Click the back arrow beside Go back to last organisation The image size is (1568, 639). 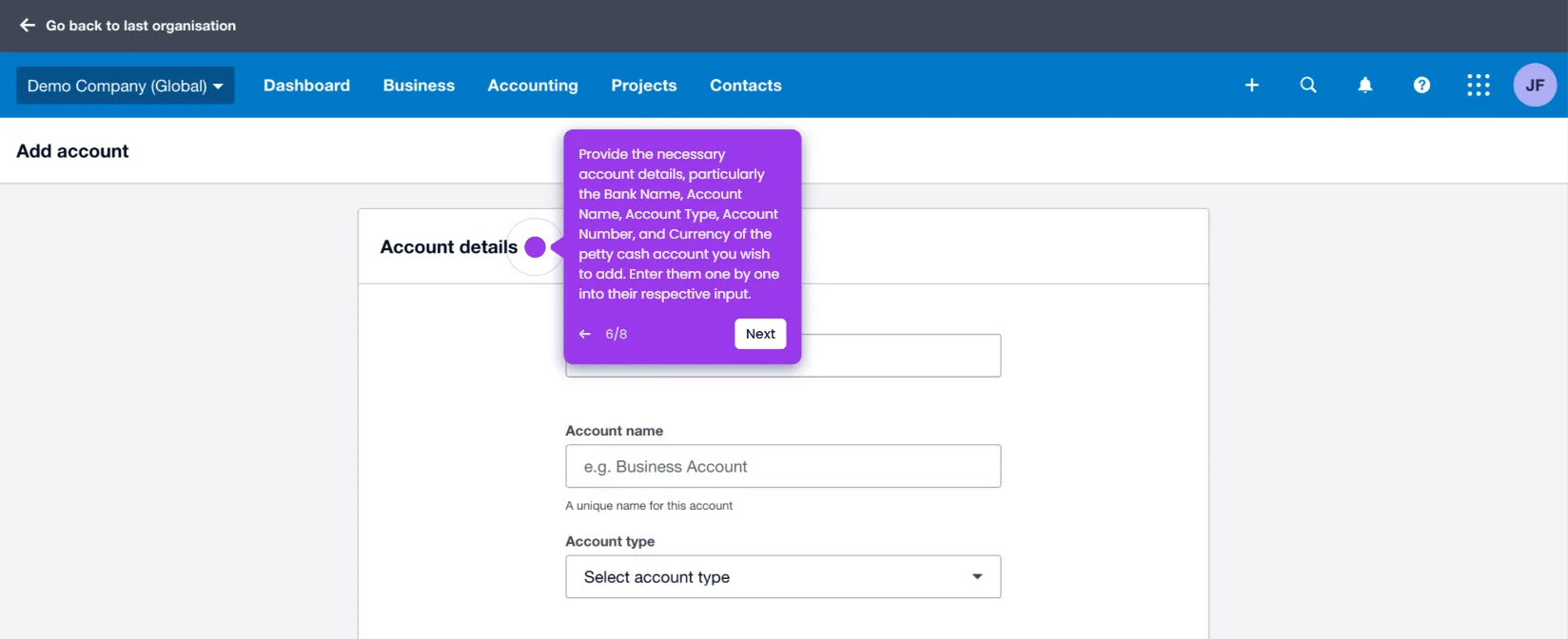tap(28, 26)
